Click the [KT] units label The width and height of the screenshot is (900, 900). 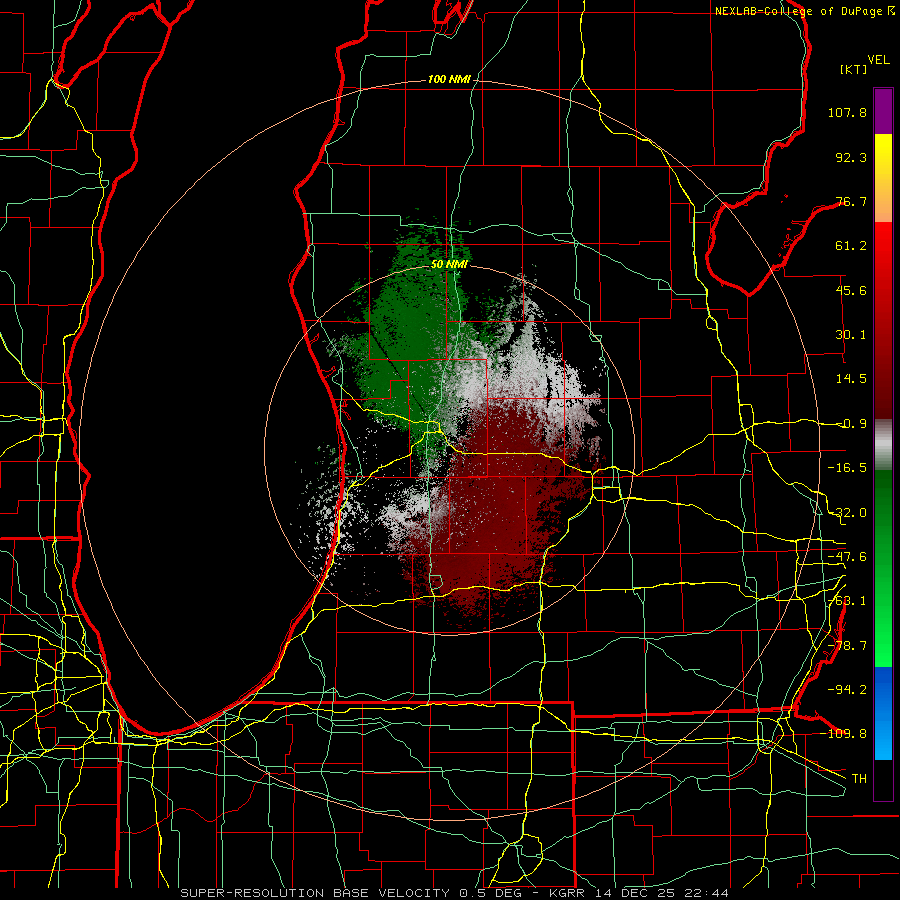[x=853, y=69]
